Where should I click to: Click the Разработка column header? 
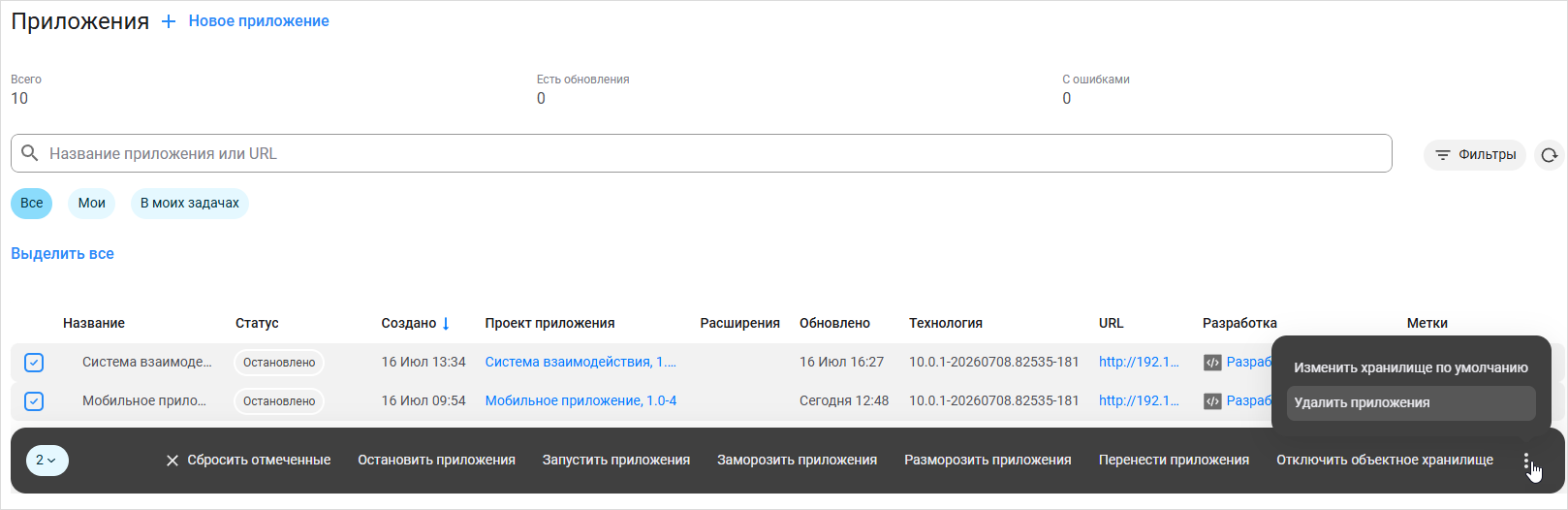click(x=1239, y=324)
